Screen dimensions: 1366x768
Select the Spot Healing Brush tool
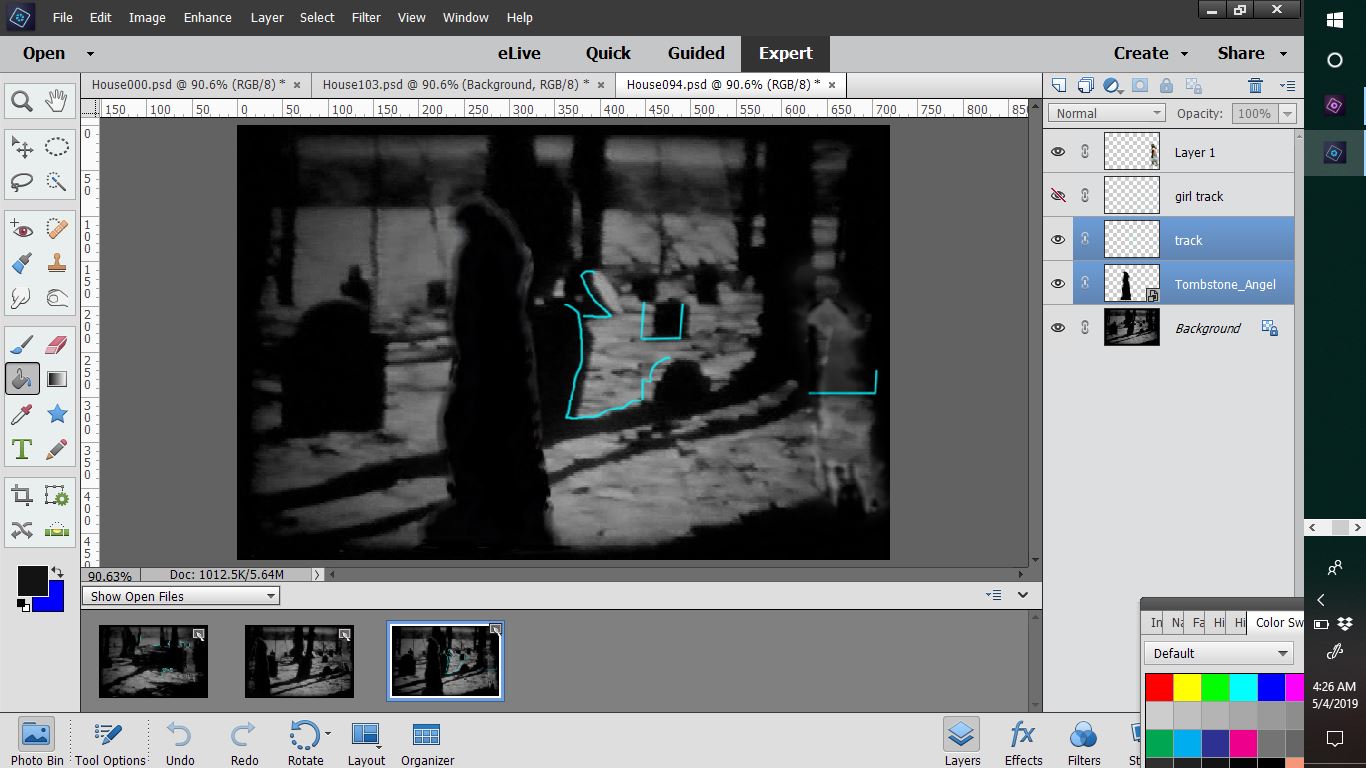click(57, 230)
